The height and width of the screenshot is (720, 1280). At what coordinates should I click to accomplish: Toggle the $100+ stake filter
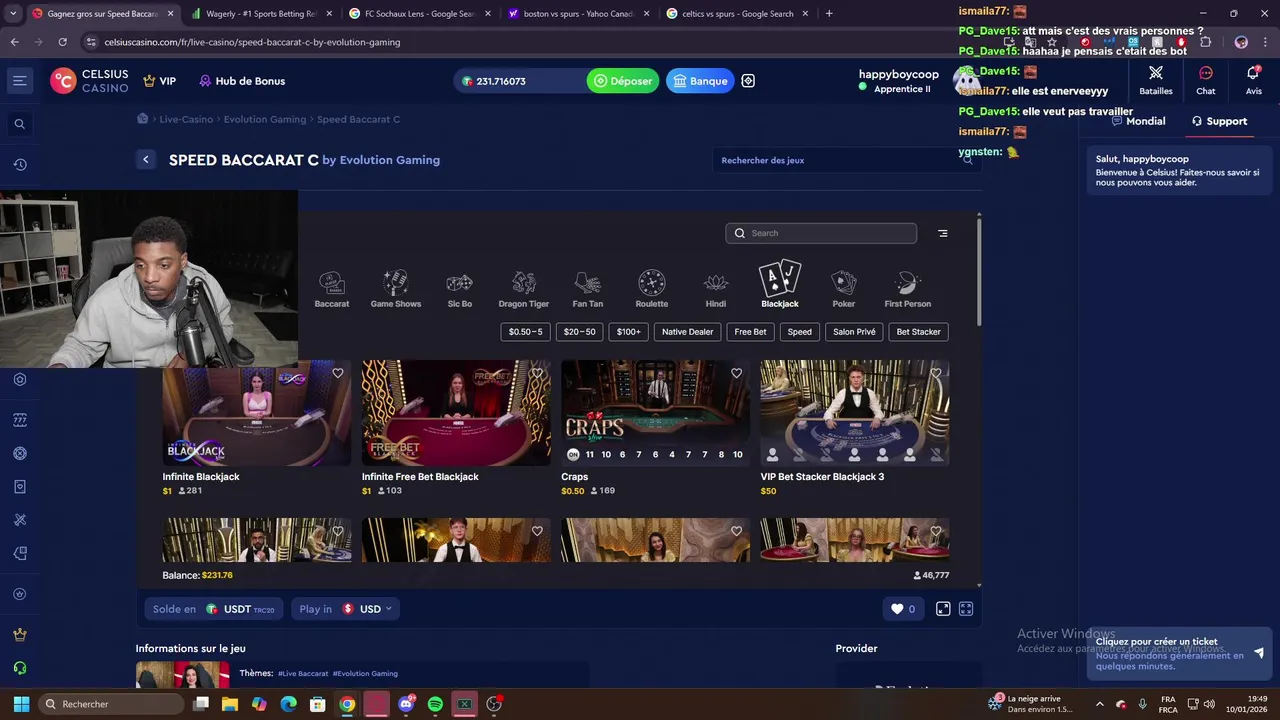629,332
